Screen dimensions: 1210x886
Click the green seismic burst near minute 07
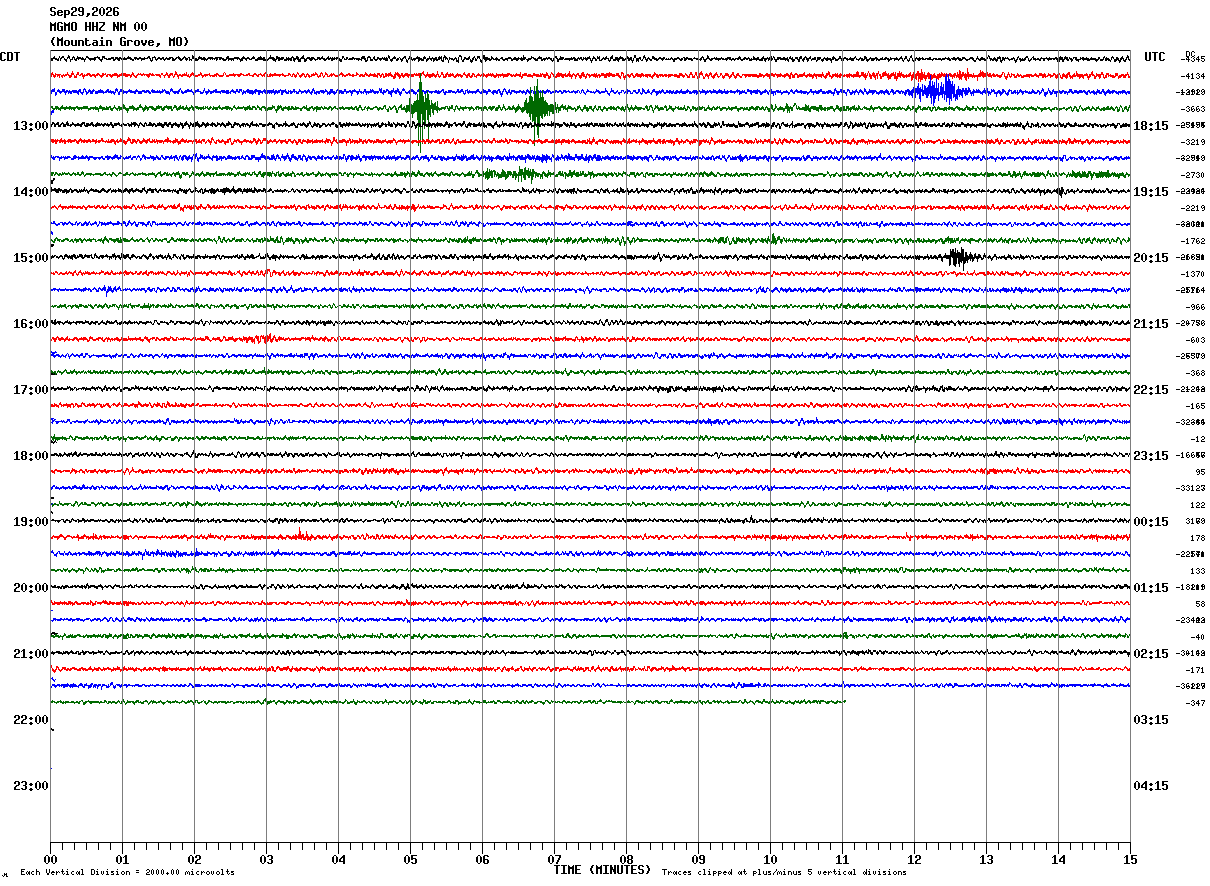tap(538, 108)
